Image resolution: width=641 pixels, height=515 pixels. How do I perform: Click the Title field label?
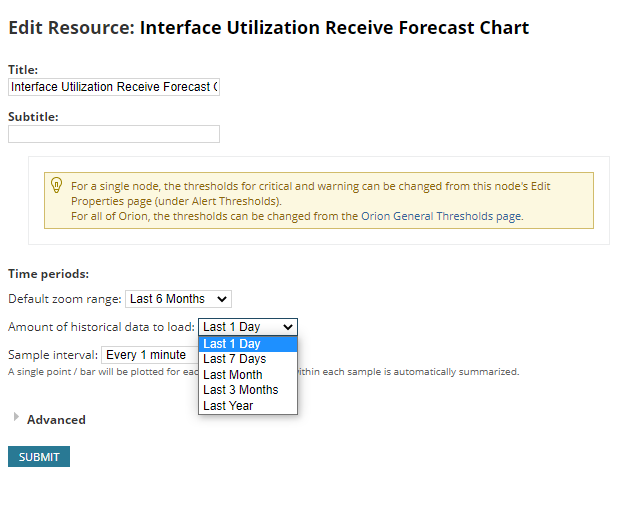pos(23,70)
